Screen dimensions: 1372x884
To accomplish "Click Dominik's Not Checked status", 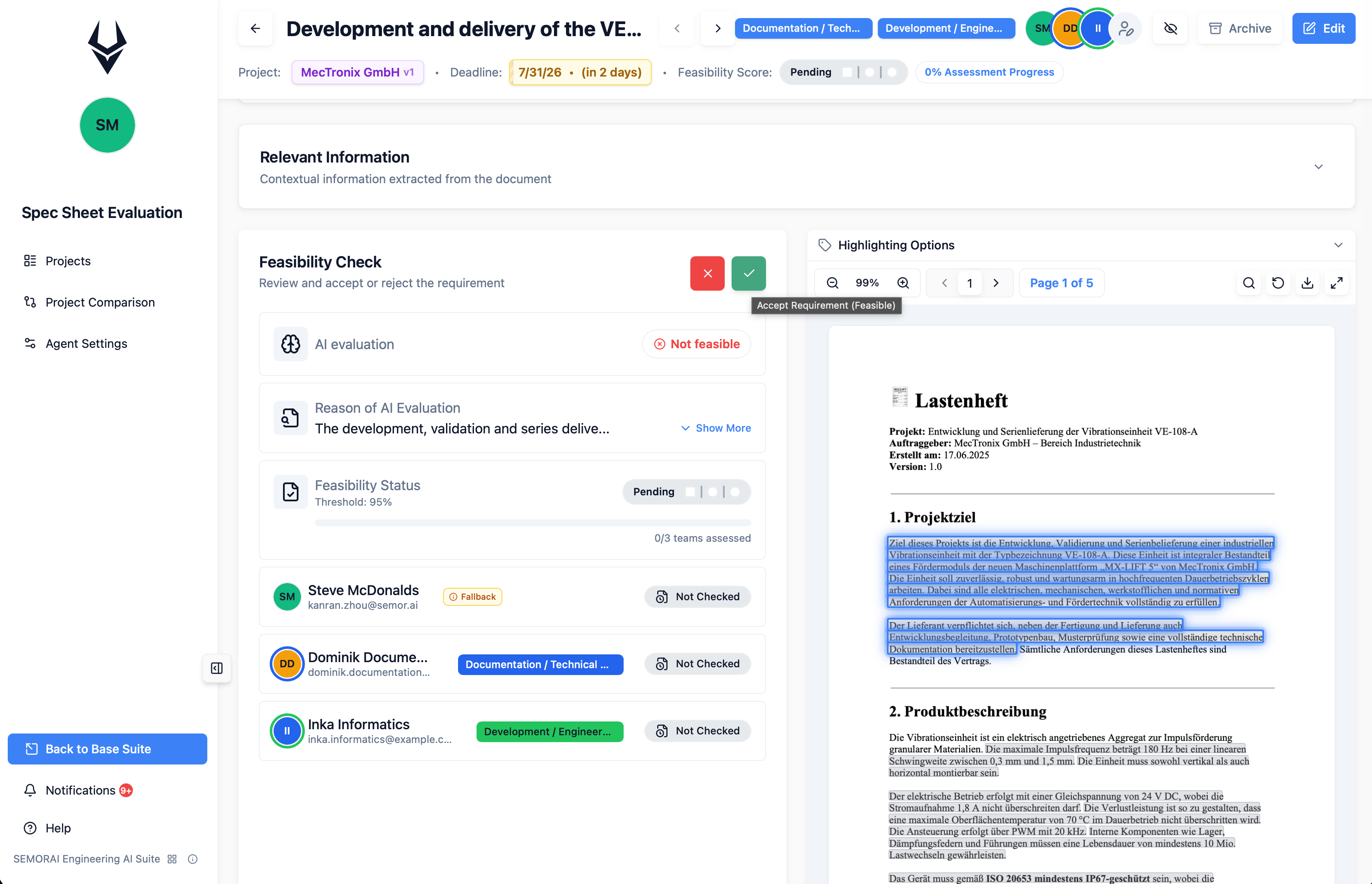I will click(x=698, y=663).
